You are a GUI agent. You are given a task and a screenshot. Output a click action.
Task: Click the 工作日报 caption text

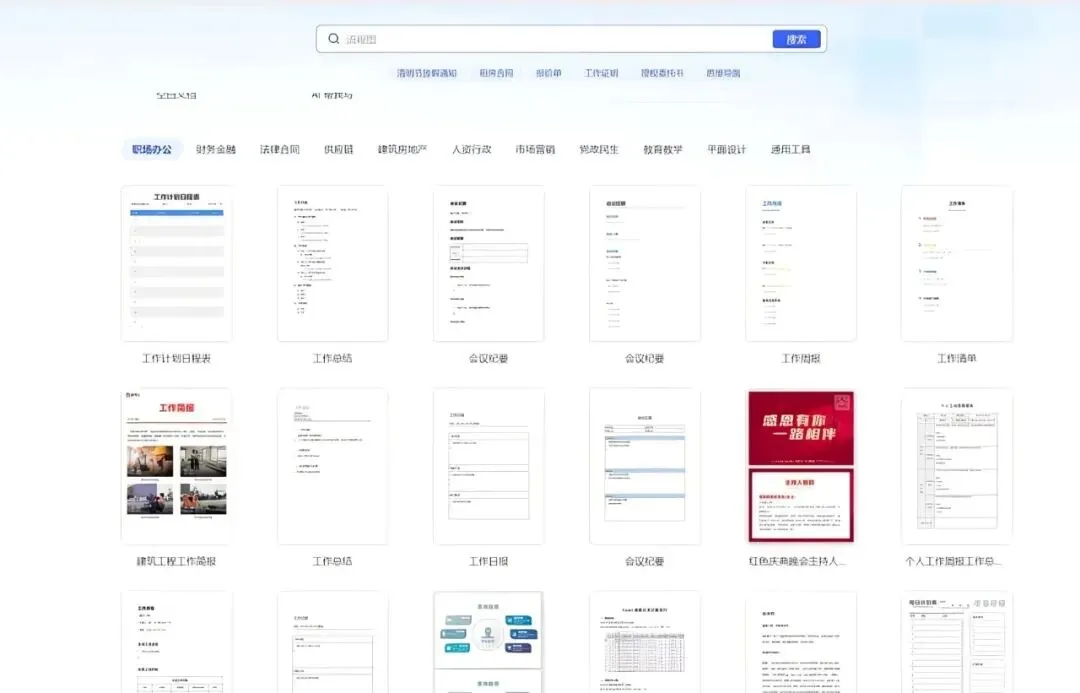point(488,561)
